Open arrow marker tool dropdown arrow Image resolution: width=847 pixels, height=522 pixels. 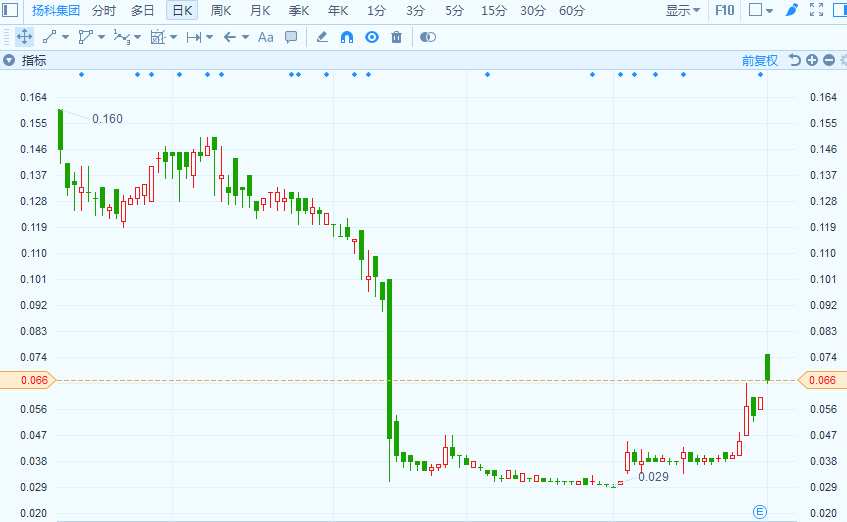click(x=245, y=37)
